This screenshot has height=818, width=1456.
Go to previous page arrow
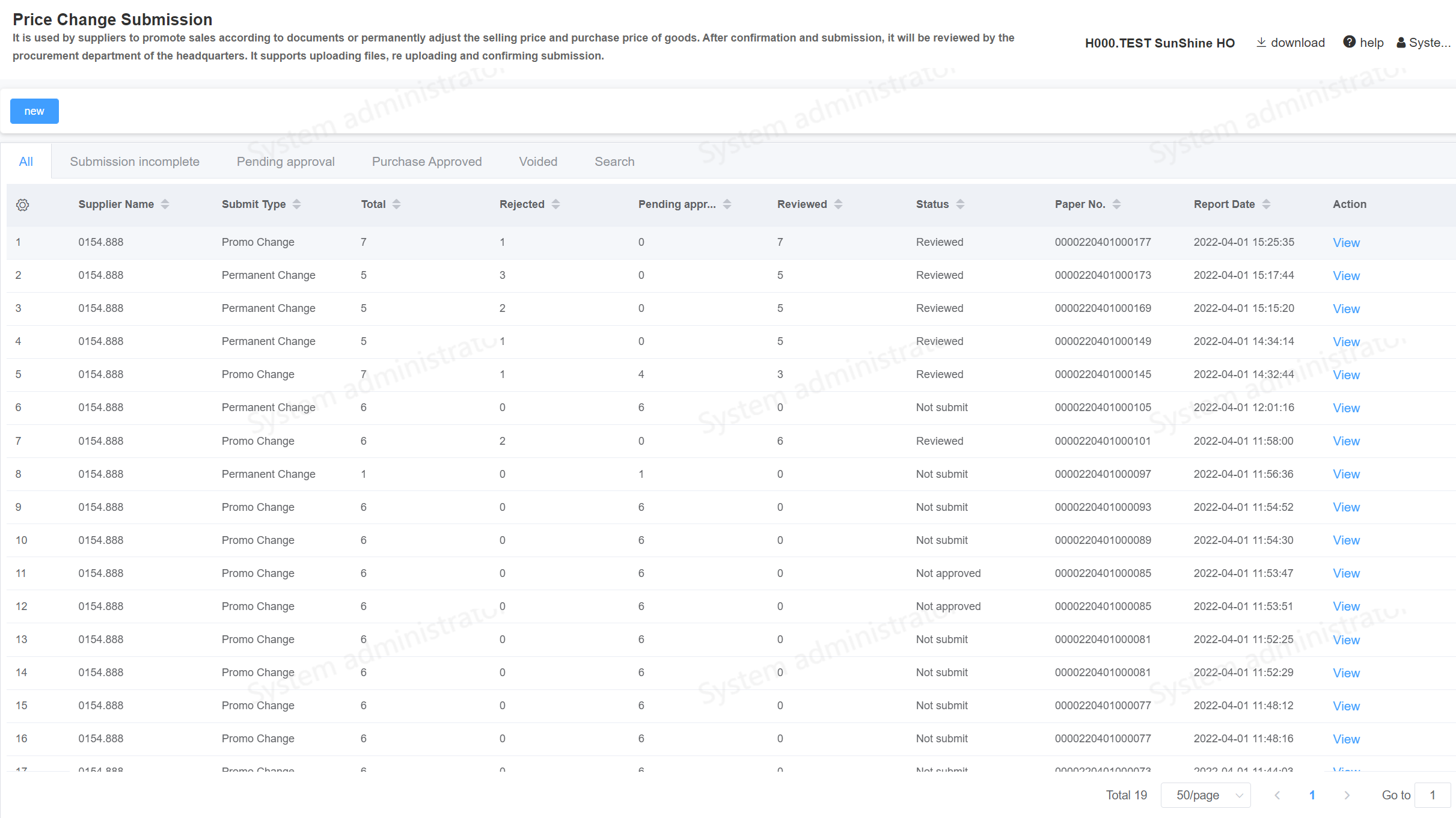click(1277, 795)
